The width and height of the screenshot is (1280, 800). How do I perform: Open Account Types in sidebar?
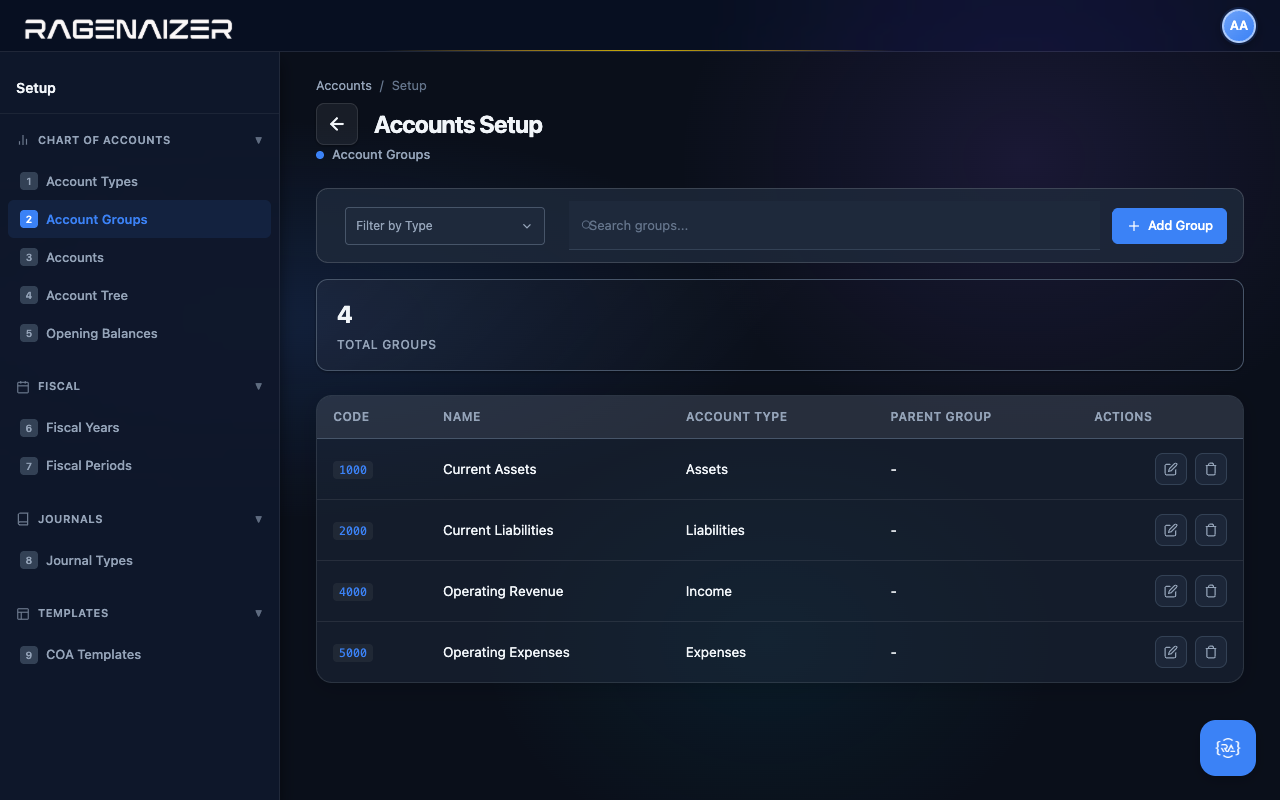(139, 181)
